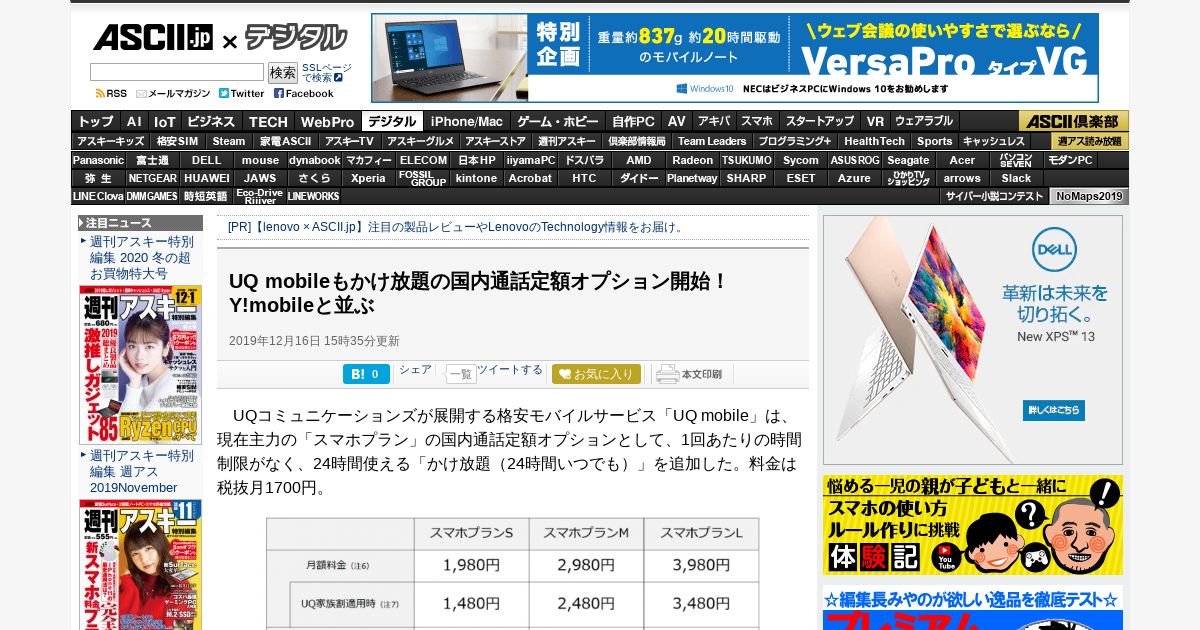1200x630 pixels.
Task: Open the WebPro navigation tab
Action: click(327, 121)
